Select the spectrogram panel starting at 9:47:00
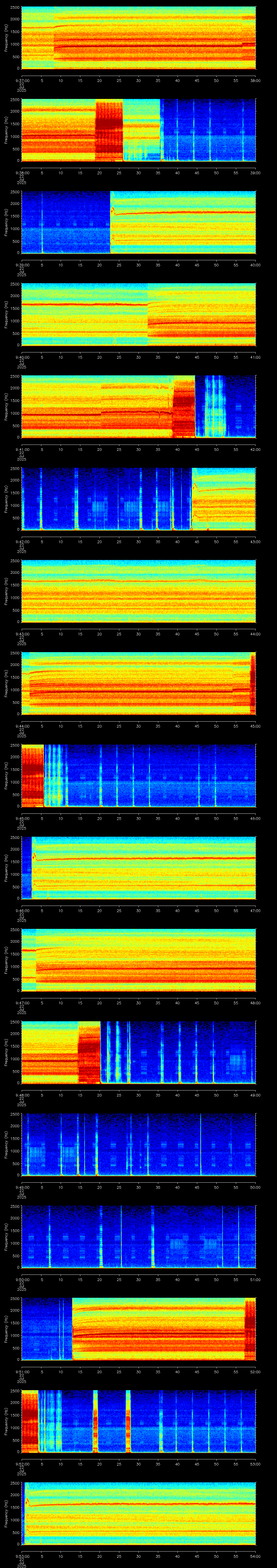This screenshot has width=277, height=1568. tap(139, 960)
